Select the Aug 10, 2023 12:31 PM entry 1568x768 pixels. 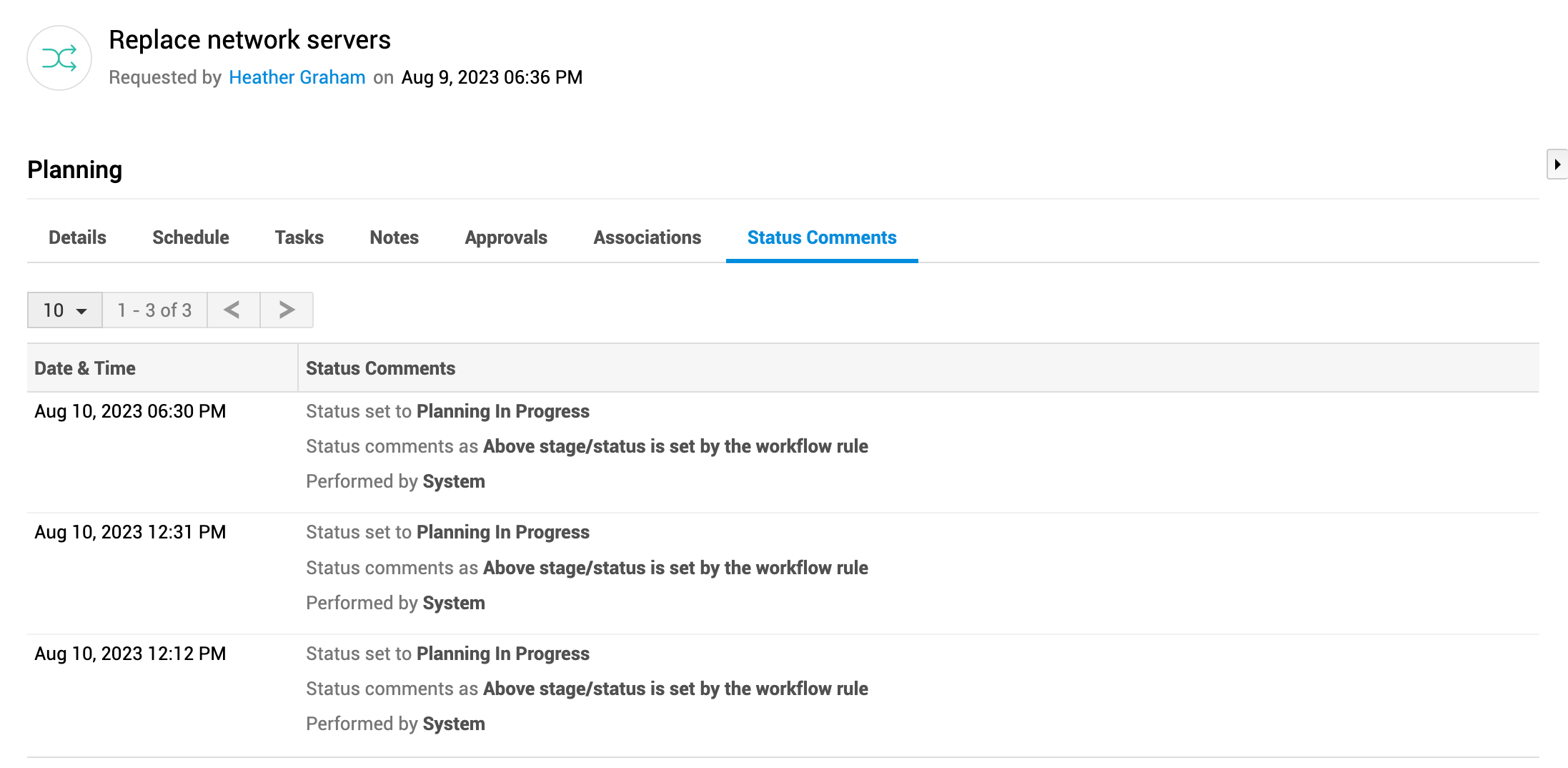[x=130, y=532]
